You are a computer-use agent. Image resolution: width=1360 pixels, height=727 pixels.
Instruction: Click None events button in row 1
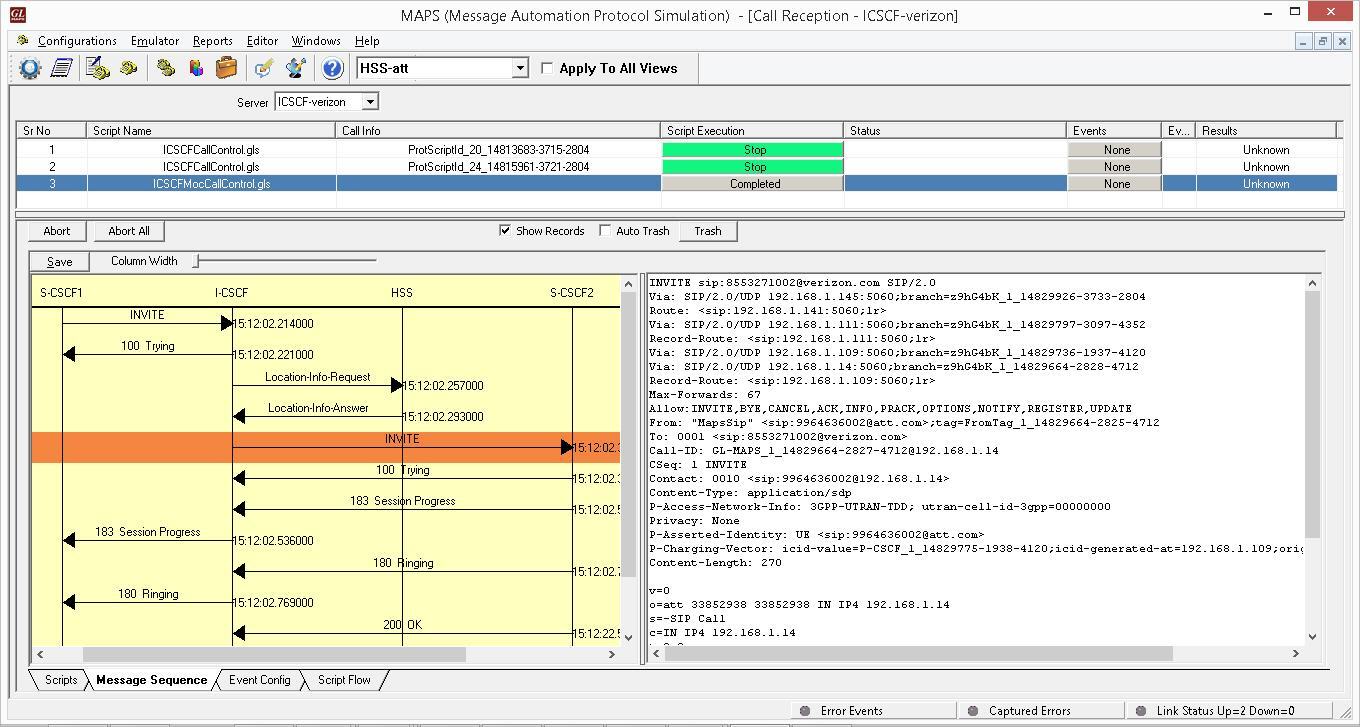pos(1116,150)
